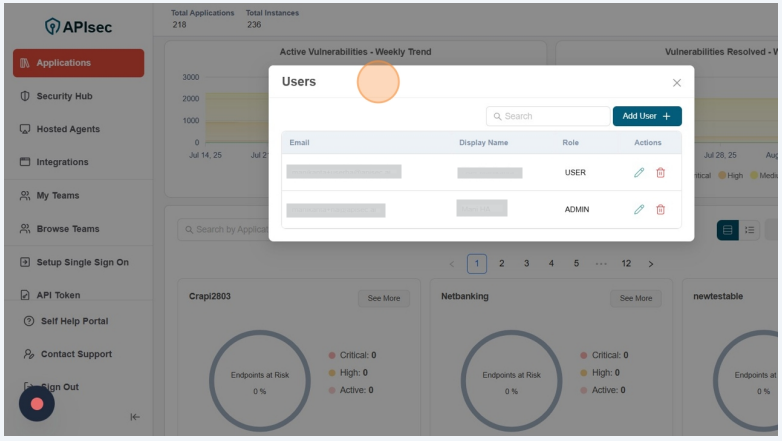Go to previous page with left chevron
Image resolution: width=782 pixels, height=441 pixels.
pyautogui.click(x=452, y=264)
